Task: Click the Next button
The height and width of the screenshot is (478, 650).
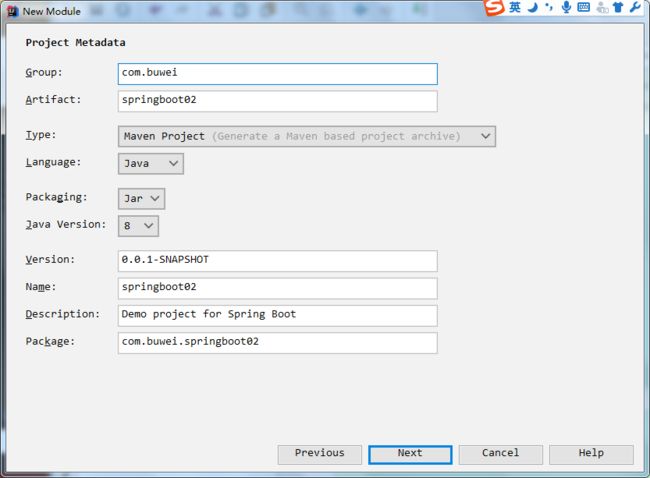Action: [x=410, y=454]
